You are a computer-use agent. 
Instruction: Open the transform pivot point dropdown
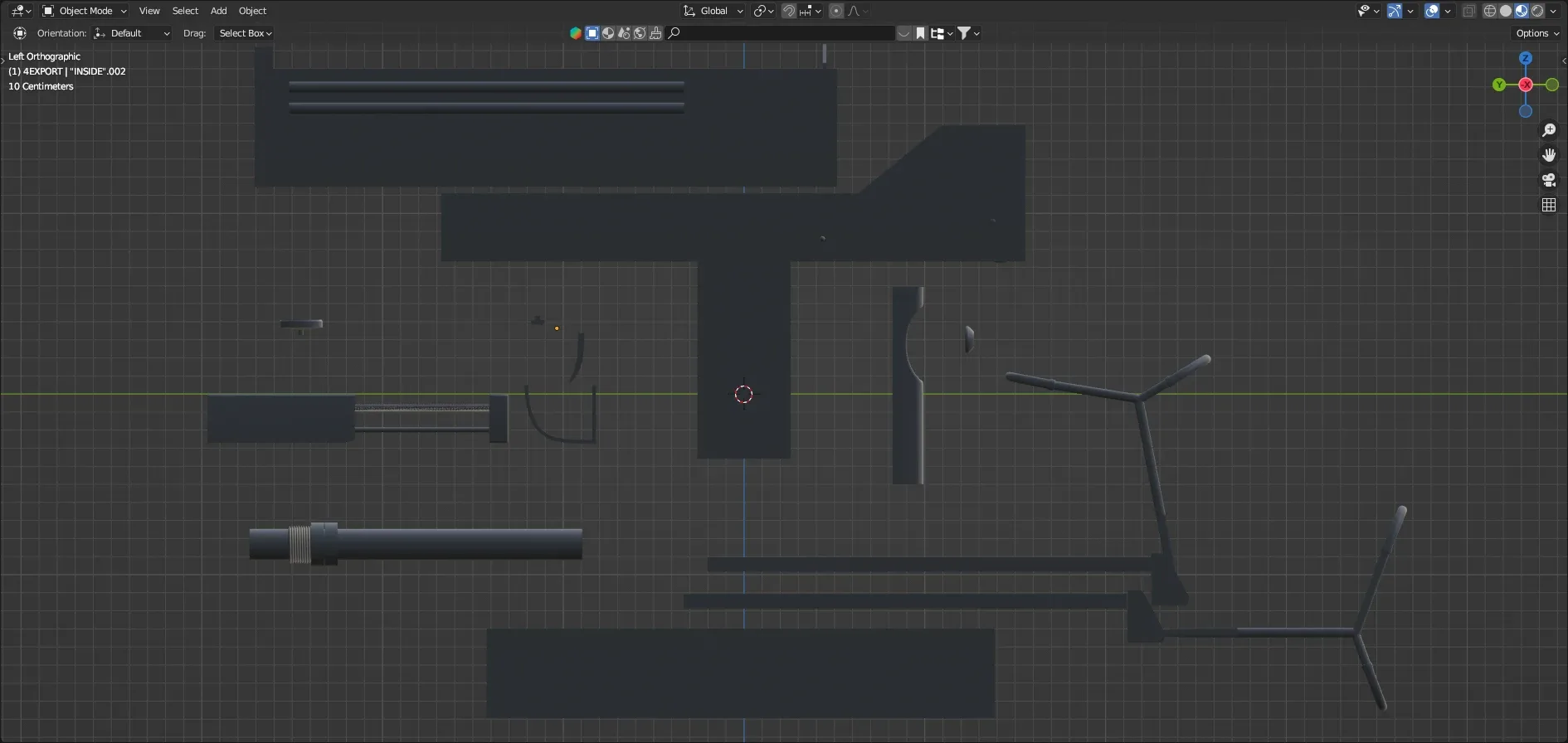(763, 11)
